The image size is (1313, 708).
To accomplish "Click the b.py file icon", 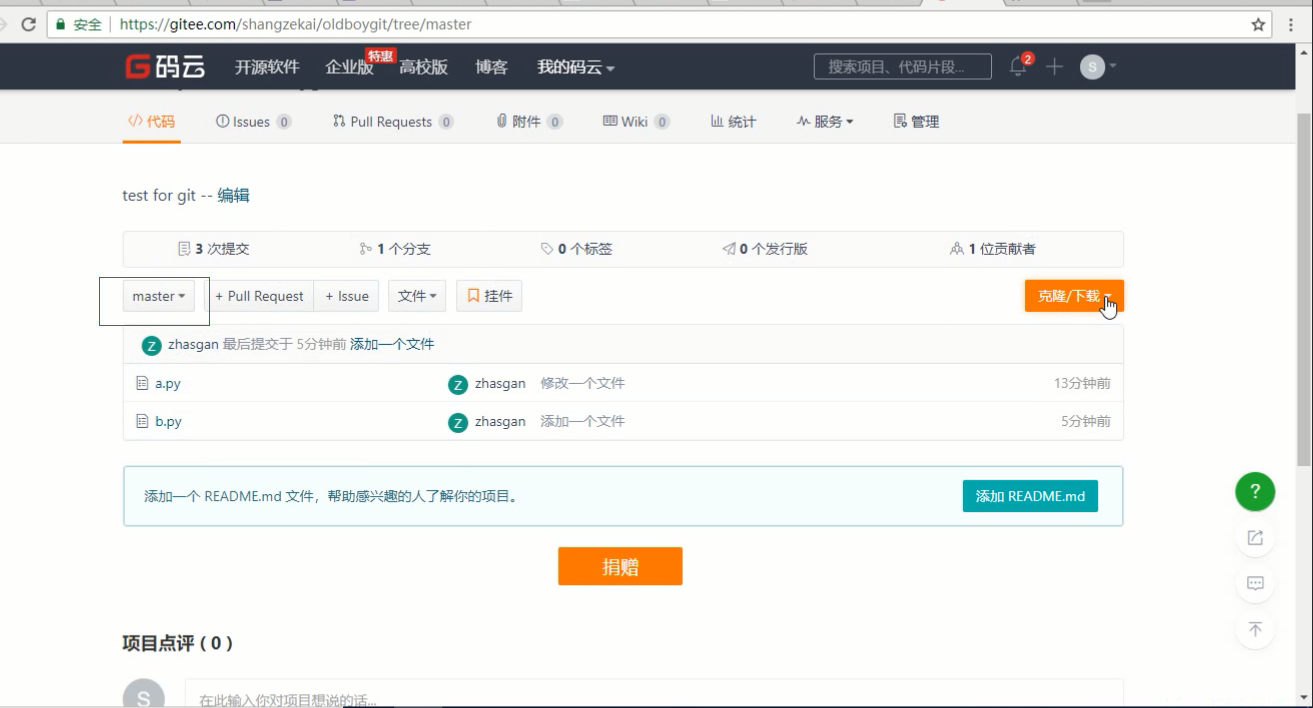I will tap(142, 421).
